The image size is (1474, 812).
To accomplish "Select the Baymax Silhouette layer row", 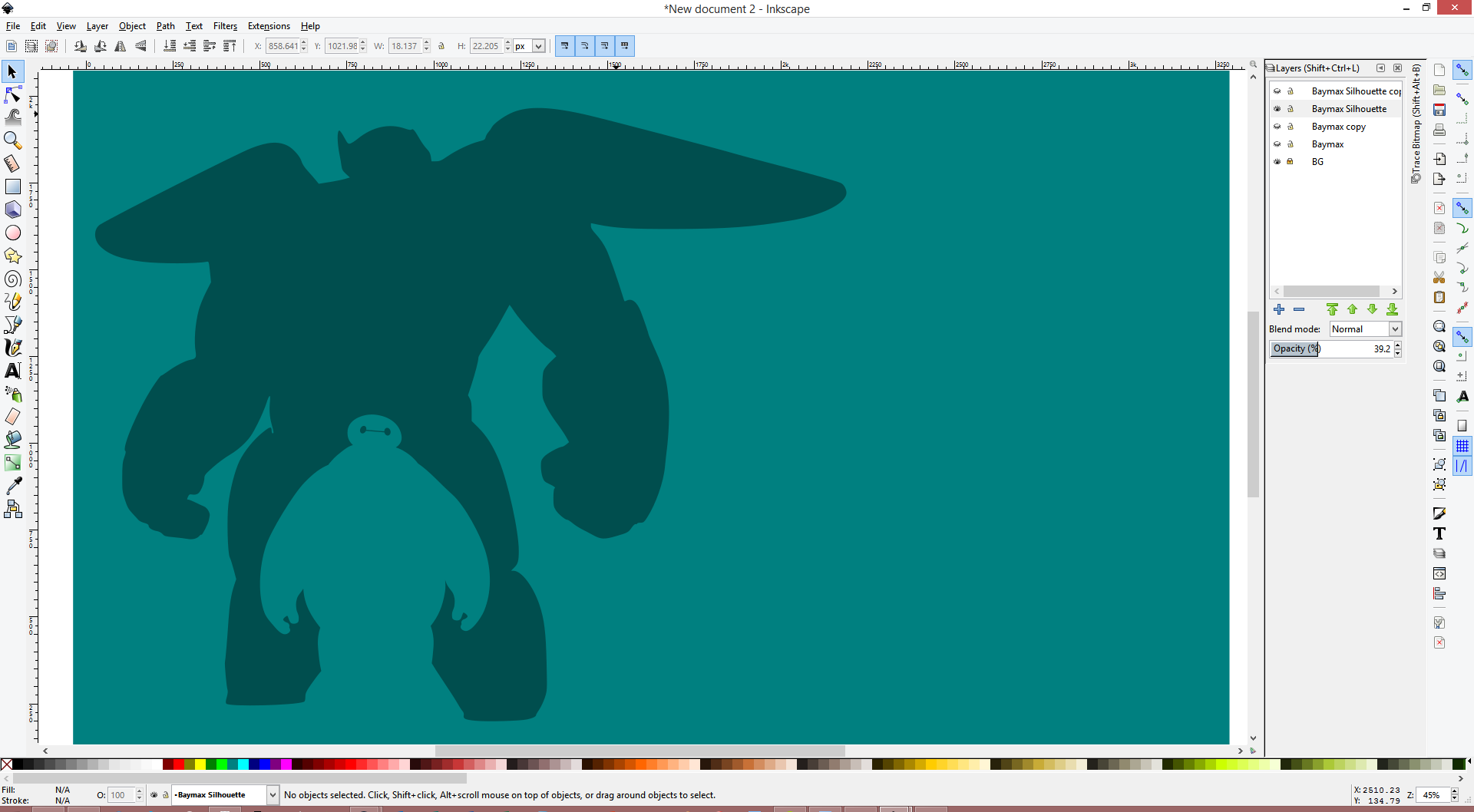I will (x=1336, y=109).
